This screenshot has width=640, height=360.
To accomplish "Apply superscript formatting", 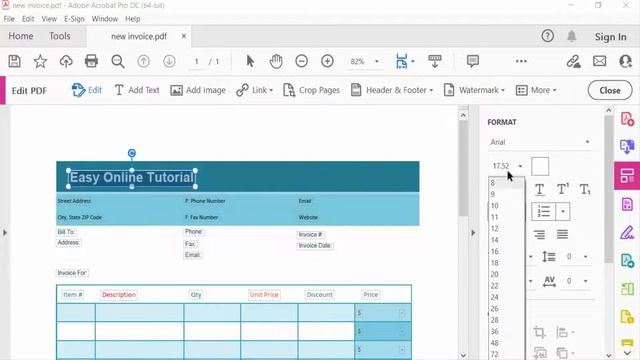I will (x=562, y=189).
